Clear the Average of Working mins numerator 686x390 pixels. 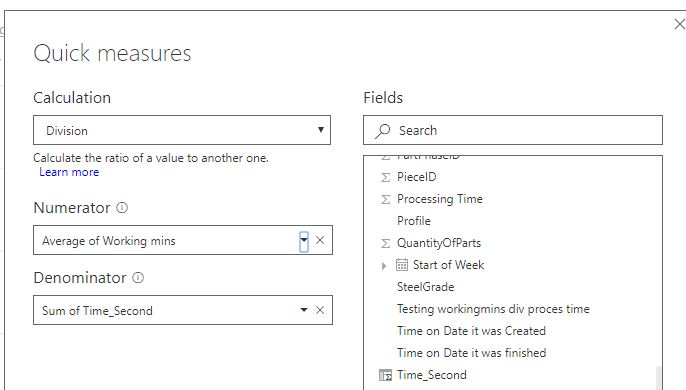(320, 240)
